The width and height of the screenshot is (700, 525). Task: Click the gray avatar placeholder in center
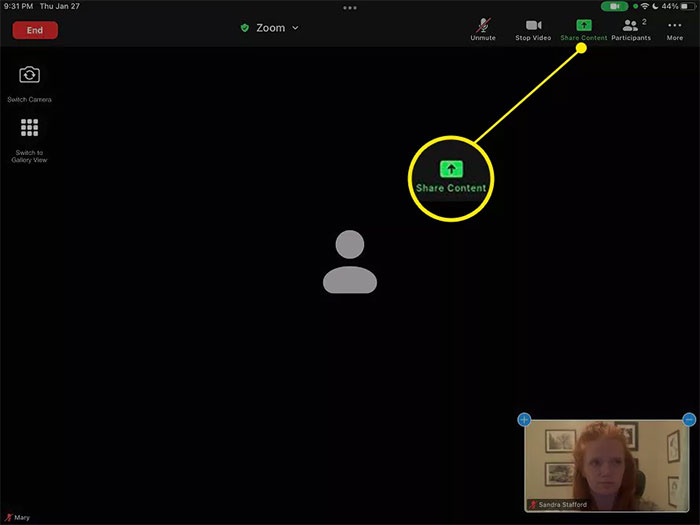click(x=350, y=262)
